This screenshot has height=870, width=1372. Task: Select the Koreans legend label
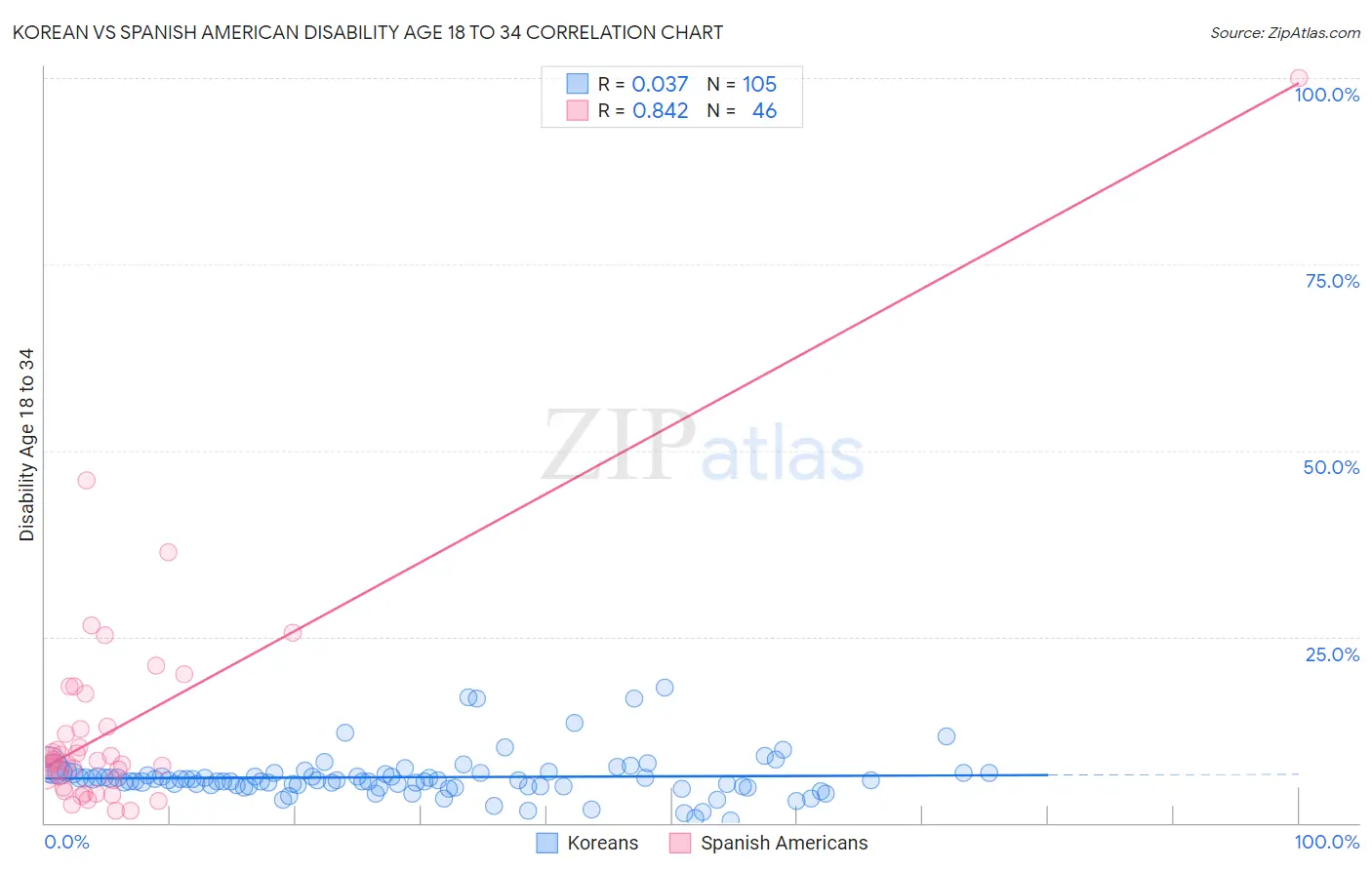(x=603, y=843)
